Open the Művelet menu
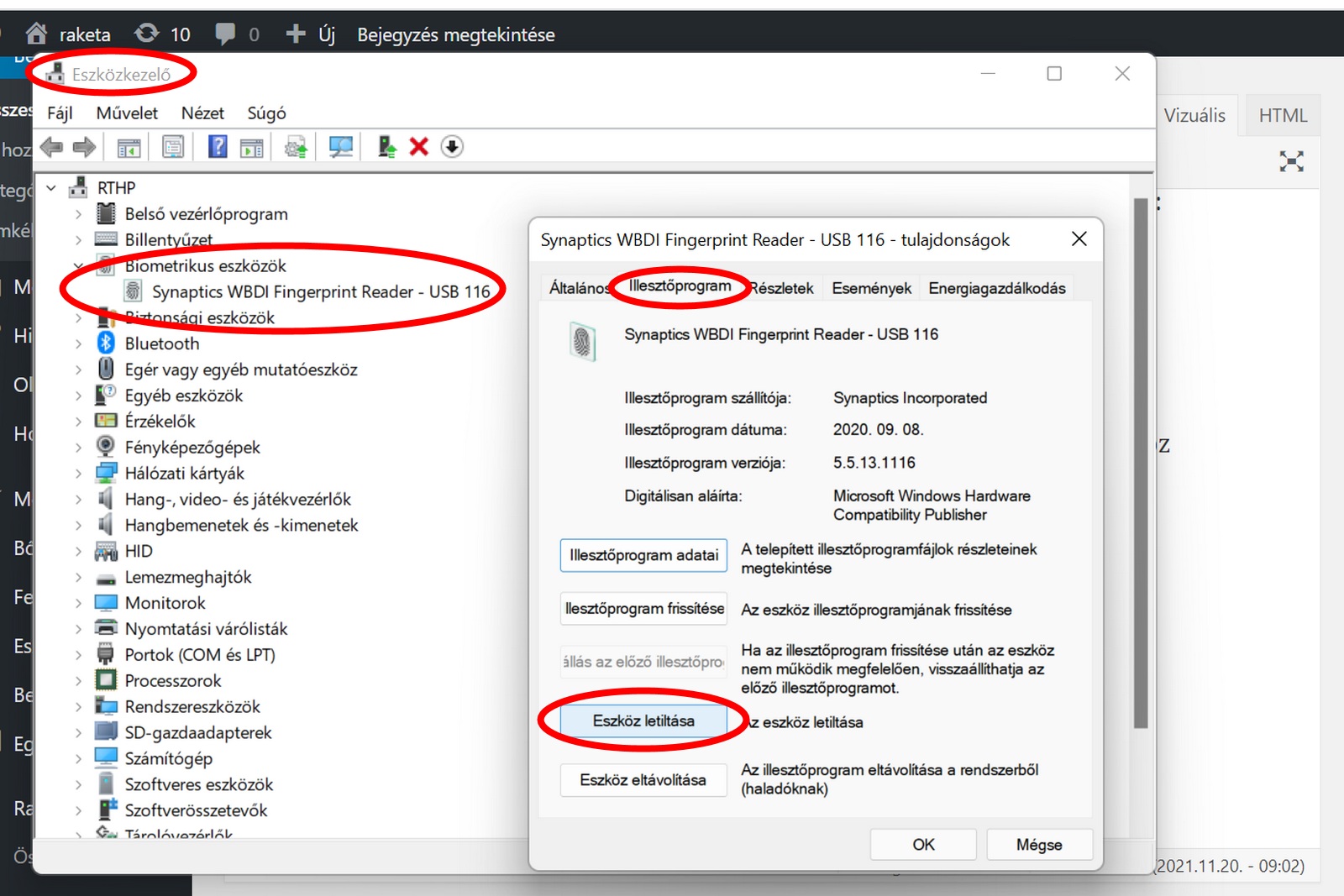 pyautogui.click(x=127, y=113)
